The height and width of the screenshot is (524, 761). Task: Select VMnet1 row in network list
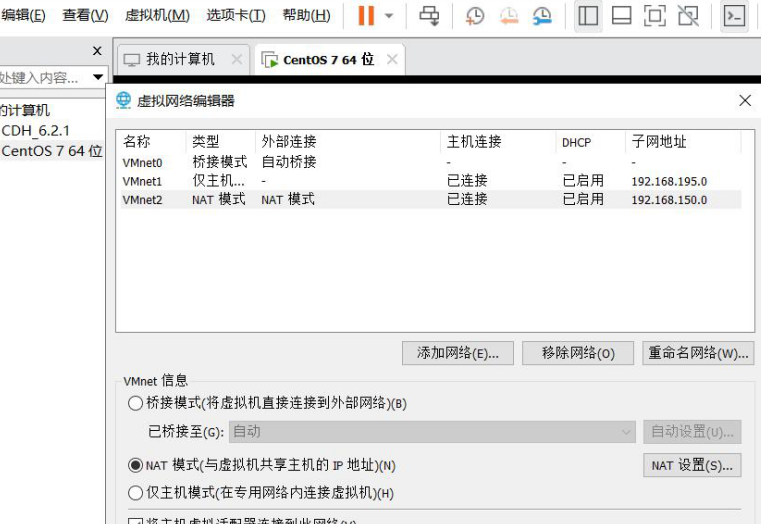click(431, 181)
